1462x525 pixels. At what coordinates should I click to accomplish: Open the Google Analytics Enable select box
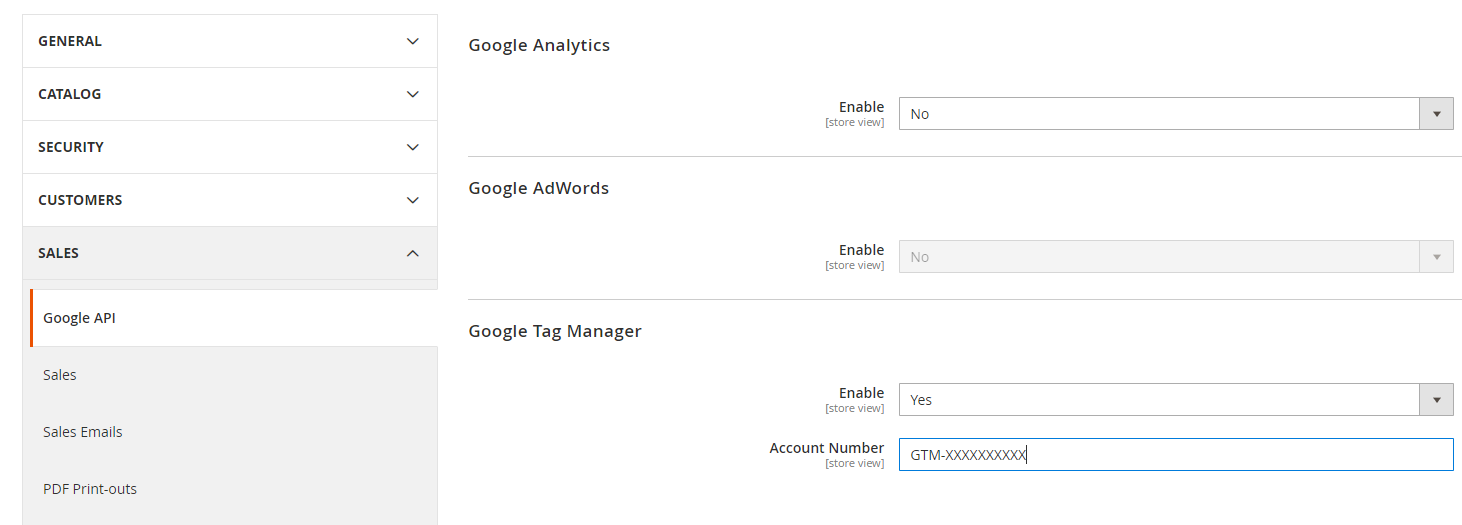tap(1158, 114)
